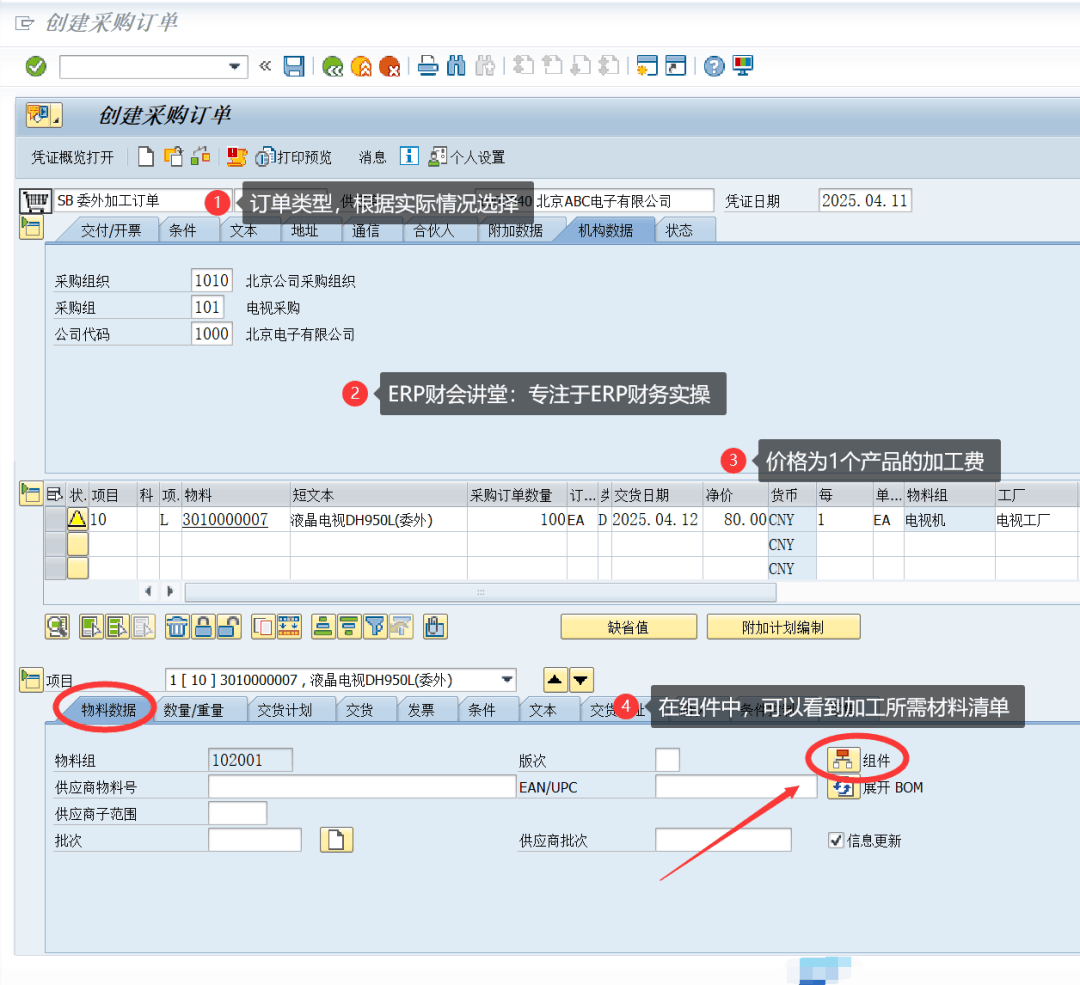Viewport: 1080px width, 985px height.
Task: Click the item table horizontal scrollbar
Action: 481,592
